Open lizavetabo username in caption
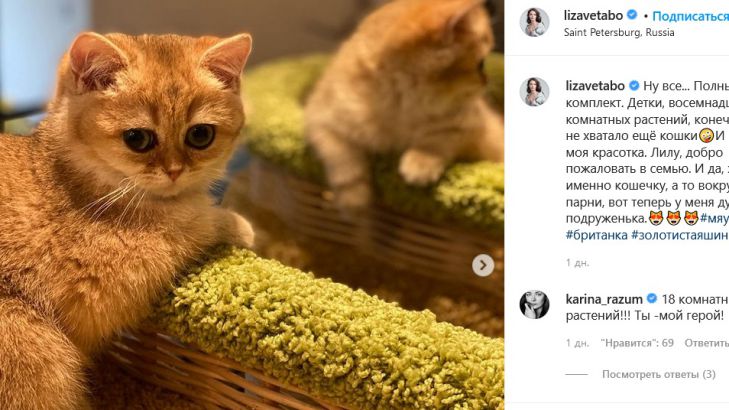This screenshot has width=729, height=410. pyautogui.click(x=593, y=86)
